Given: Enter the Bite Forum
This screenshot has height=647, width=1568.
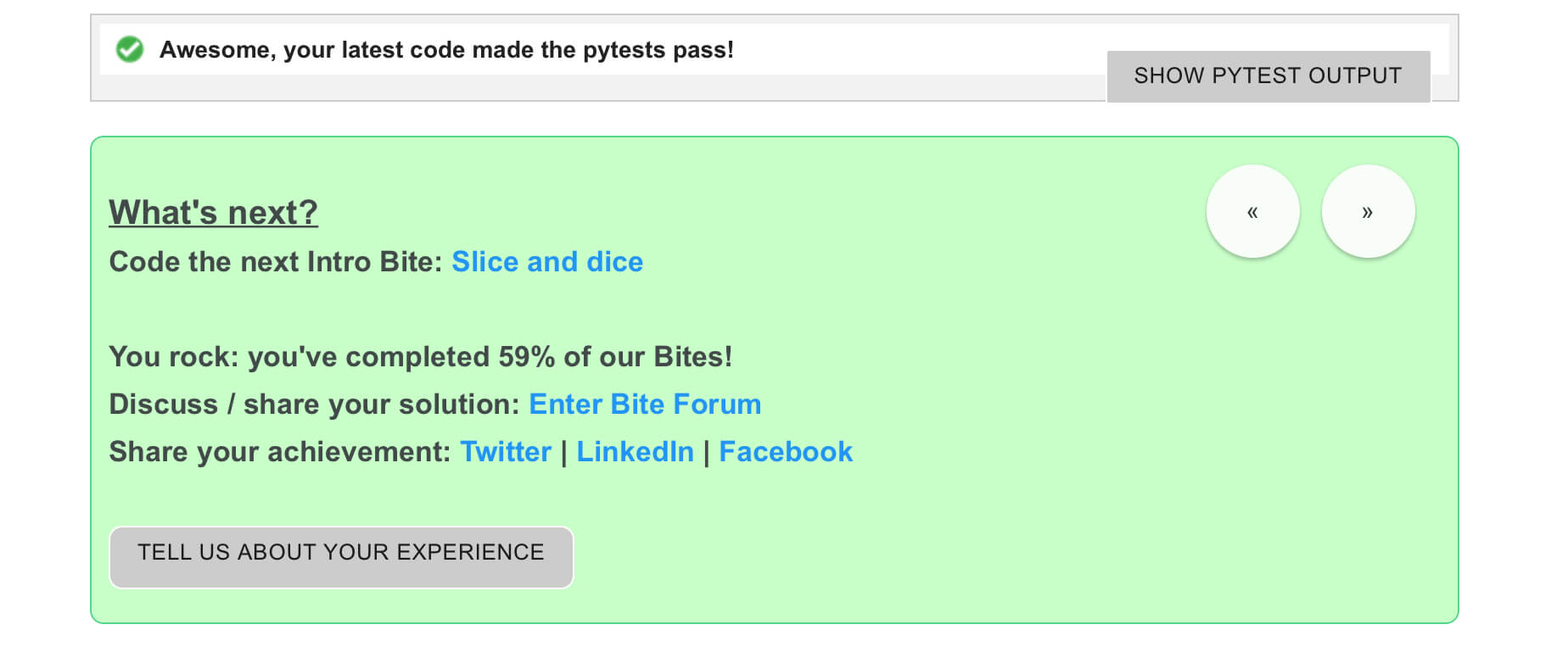Looking at the screenshot, I should [x=645, y=404].
